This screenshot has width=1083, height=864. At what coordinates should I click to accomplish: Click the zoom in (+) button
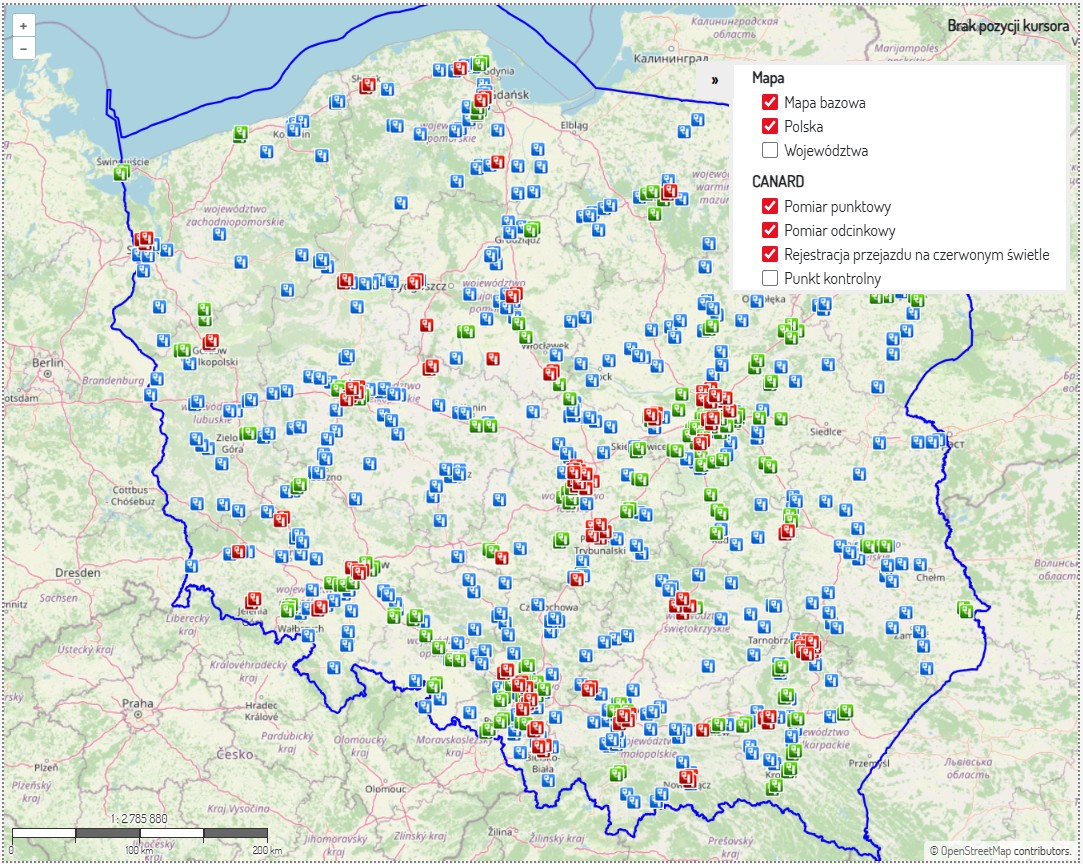21,26
